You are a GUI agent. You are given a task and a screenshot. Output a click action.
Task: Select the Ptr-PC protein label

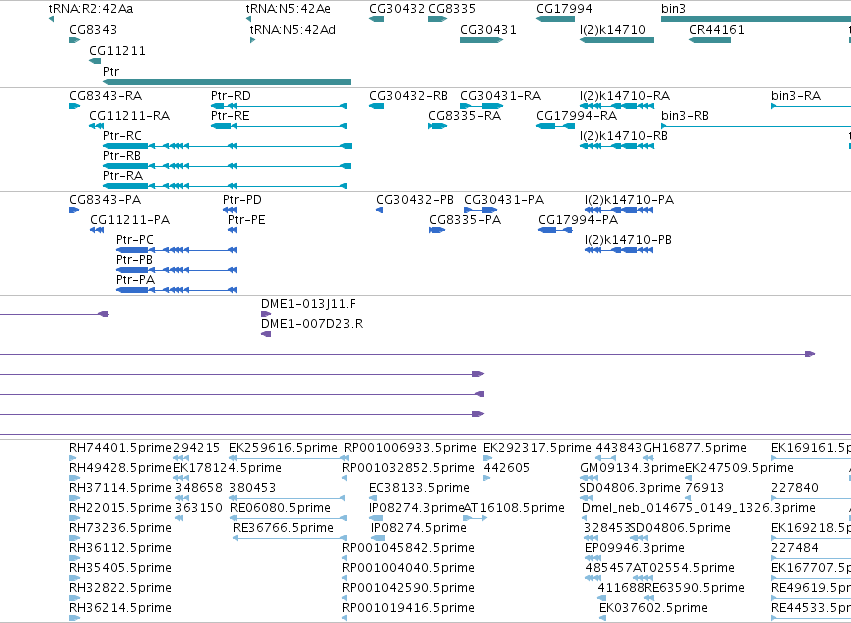point(135,240)
